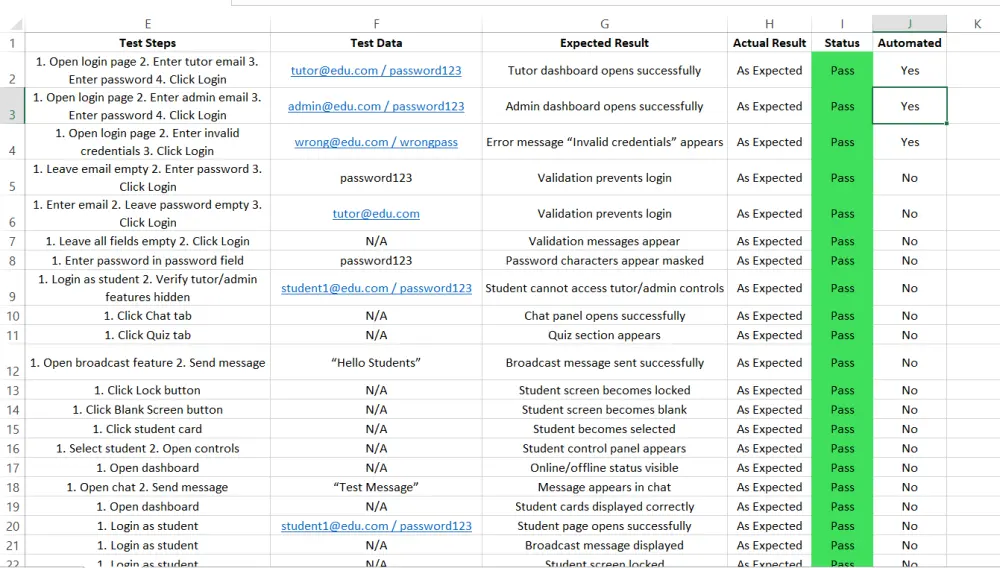Click the select-all corner triangle
This screenshot has height=568, width=1000.
[x=17, y=24]
